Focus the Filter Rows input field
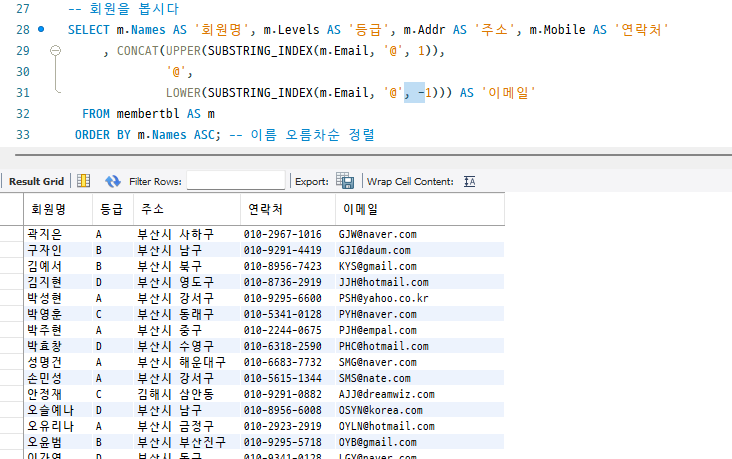The height and width of the screenshot is (459, 732). coord(236,181)
